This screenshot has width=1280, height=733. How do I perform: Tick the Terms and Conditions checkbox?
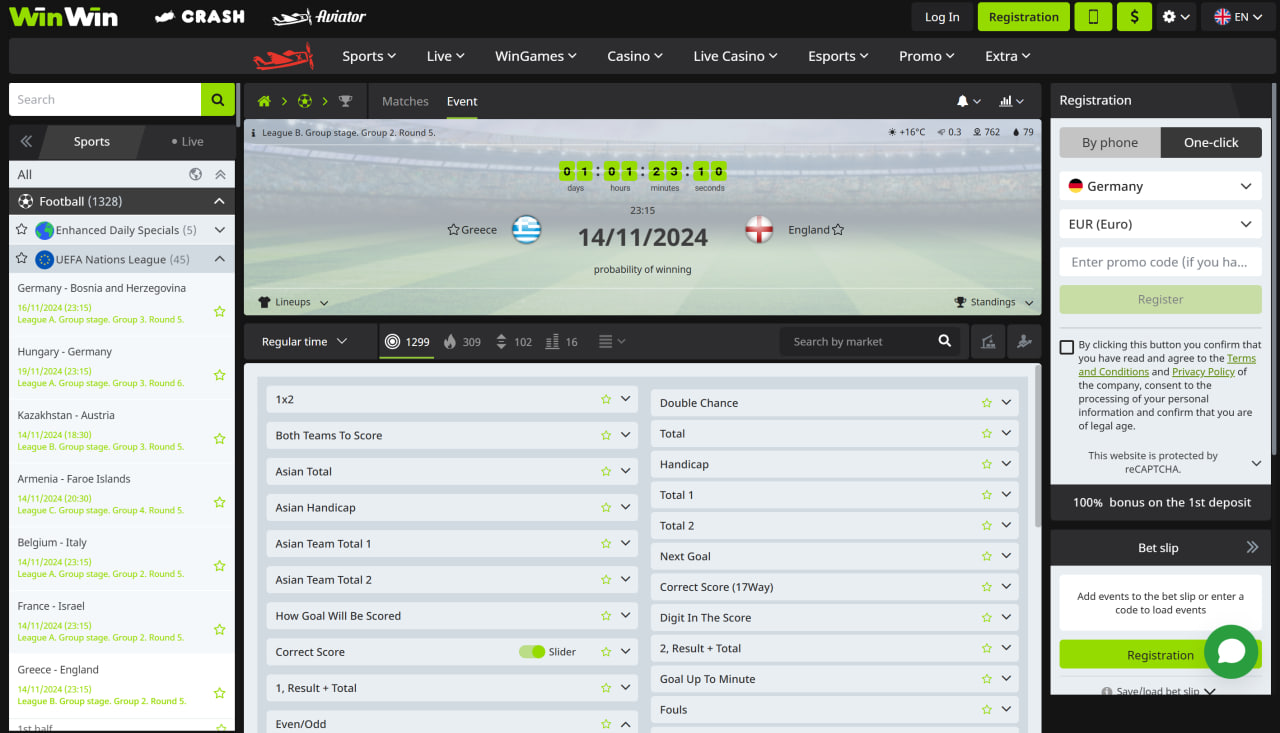click(x=1066, y=347)
